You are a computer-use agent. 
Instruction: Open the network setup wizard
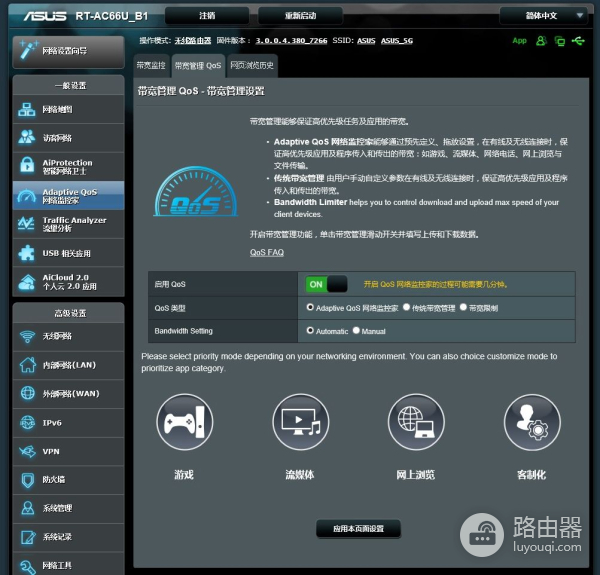pyautogui.click(x=68, y=52)
